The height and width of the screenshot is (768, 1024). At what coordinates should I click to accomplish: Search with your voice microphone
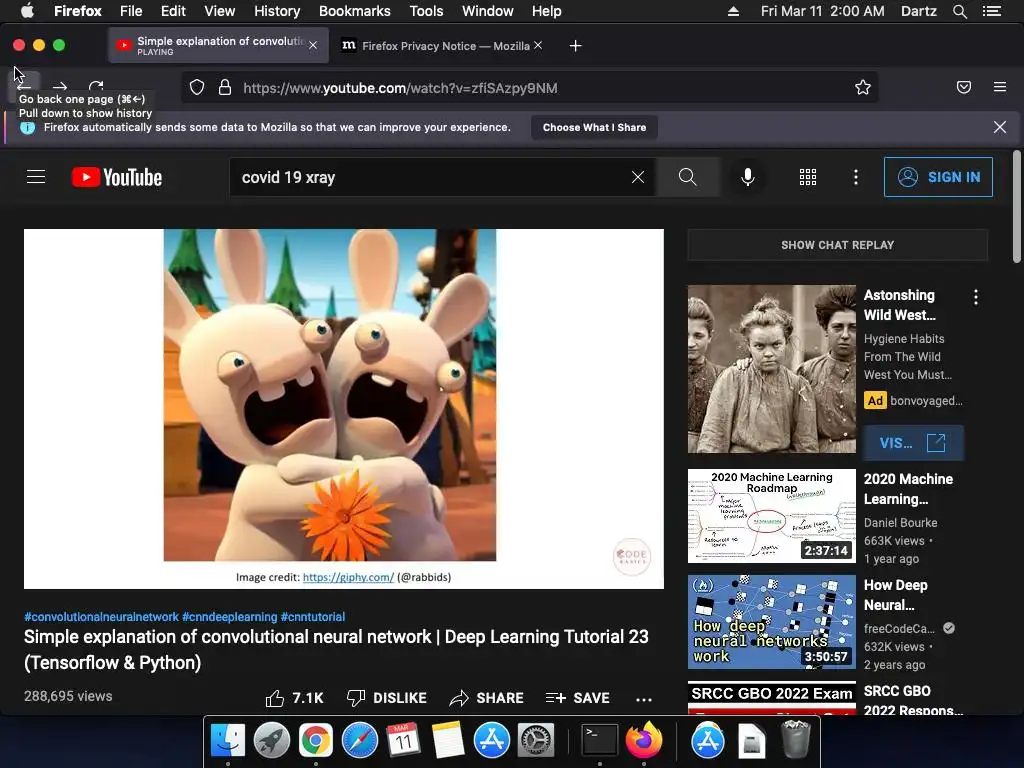[748, 177]
